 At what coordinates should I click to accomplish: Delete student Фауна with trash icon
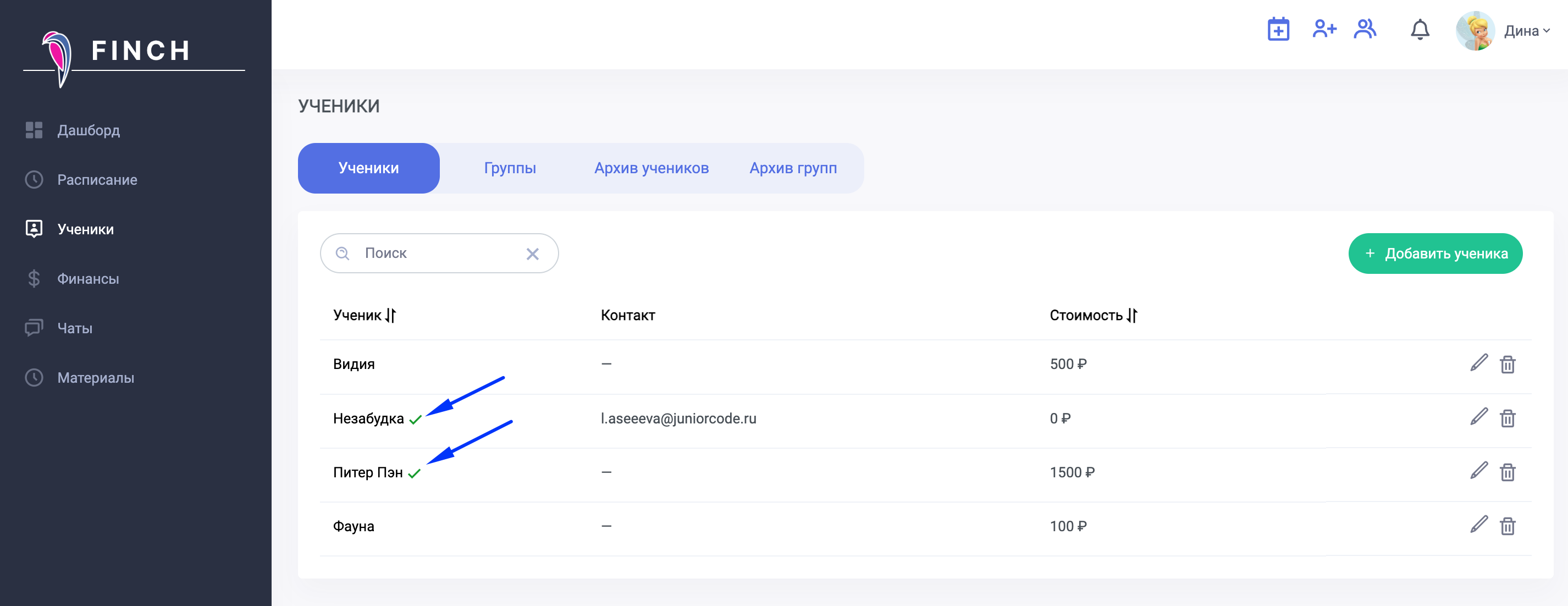[x=1507, y=526]
